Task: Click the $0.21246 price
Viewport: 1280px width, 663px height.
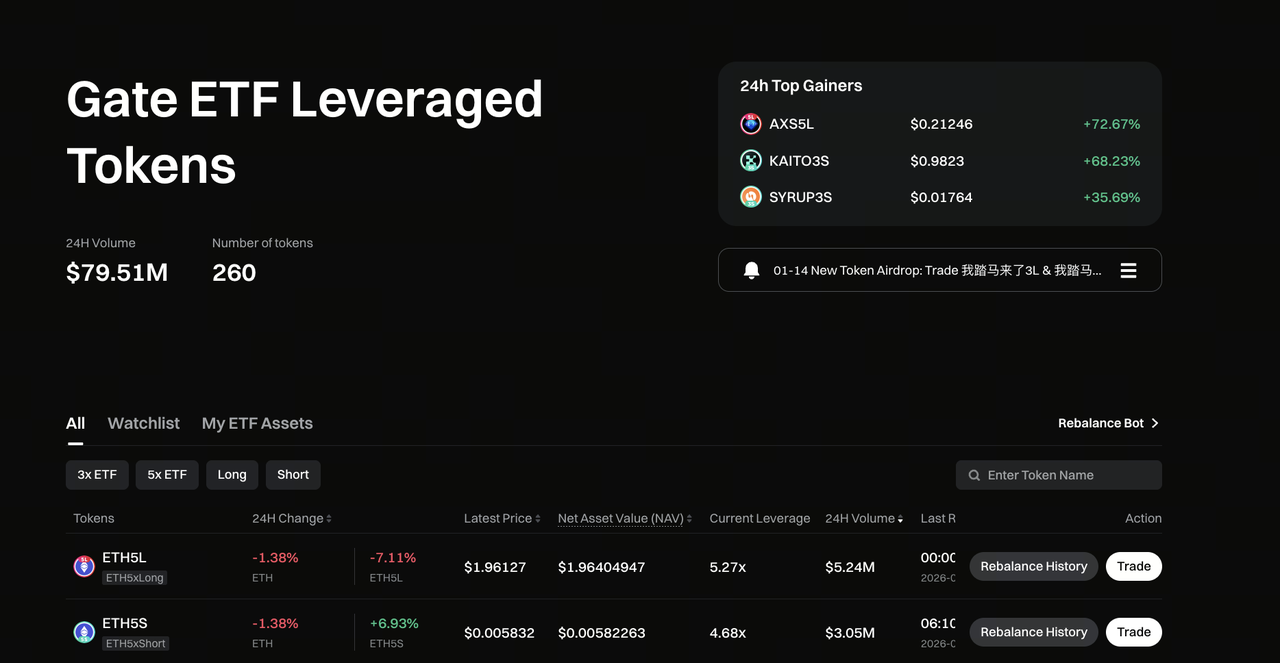Action: [941, 124]
